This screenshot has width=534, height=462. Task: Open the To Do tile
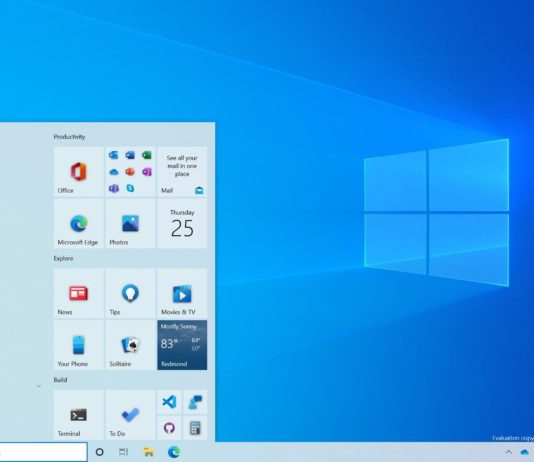click(x=130, y=415)
